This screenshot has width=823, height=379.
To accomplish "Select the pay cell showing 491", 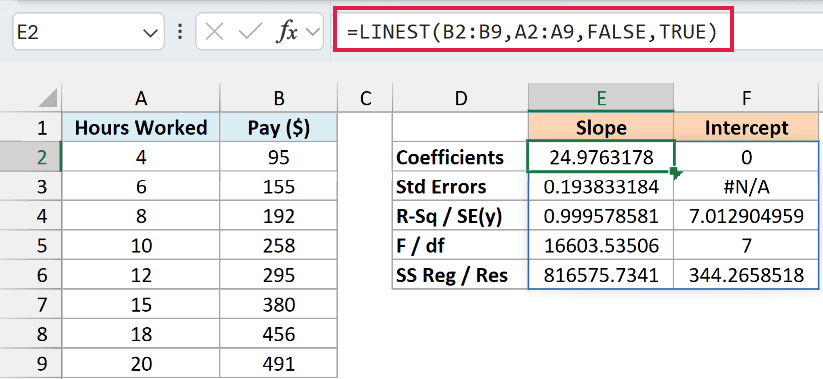I will point(279,363).
